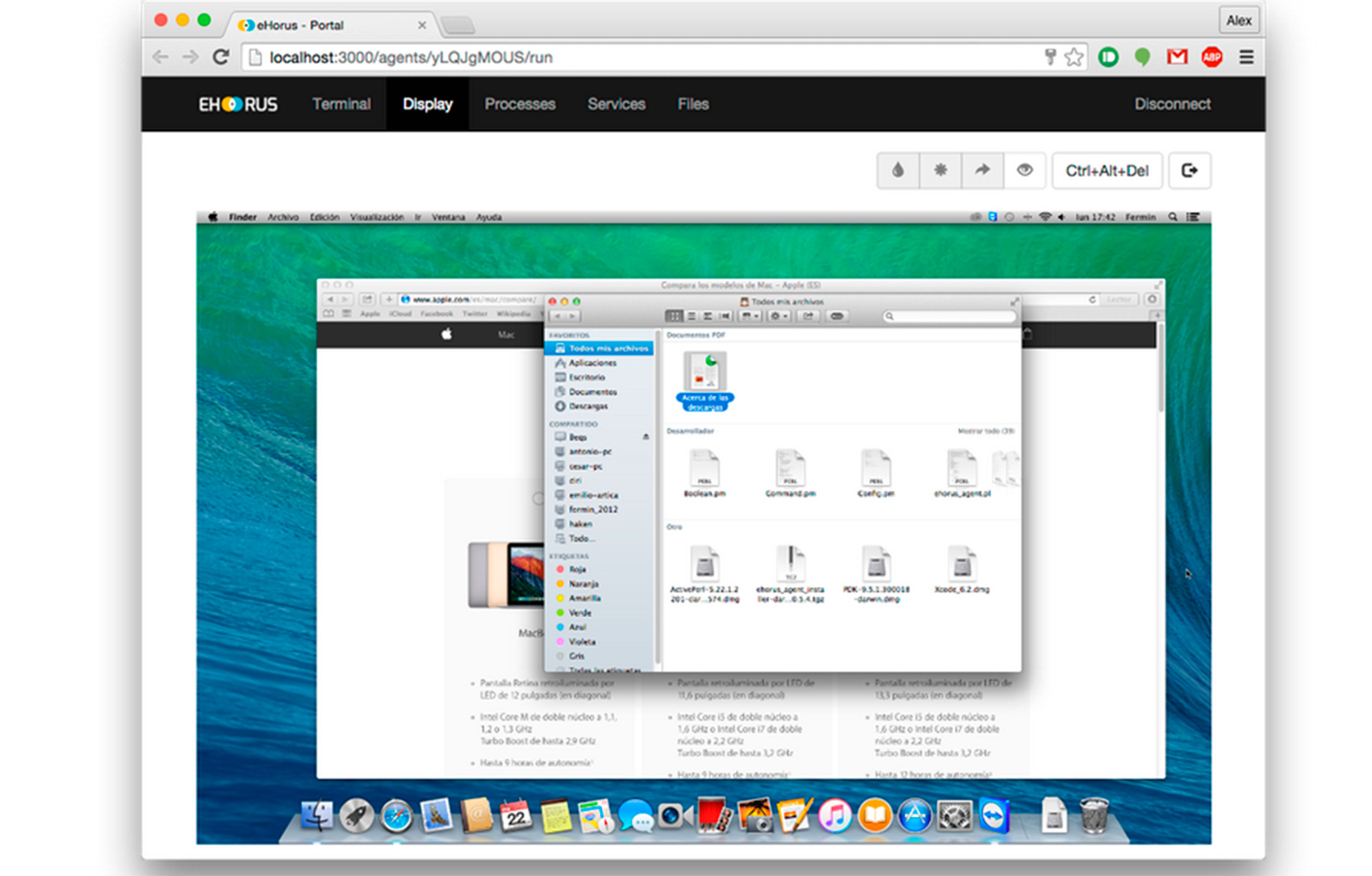Viewport: 1372px width, 876px height.
Task: Select the Verde green tag
Action: (x=599, y=613)
